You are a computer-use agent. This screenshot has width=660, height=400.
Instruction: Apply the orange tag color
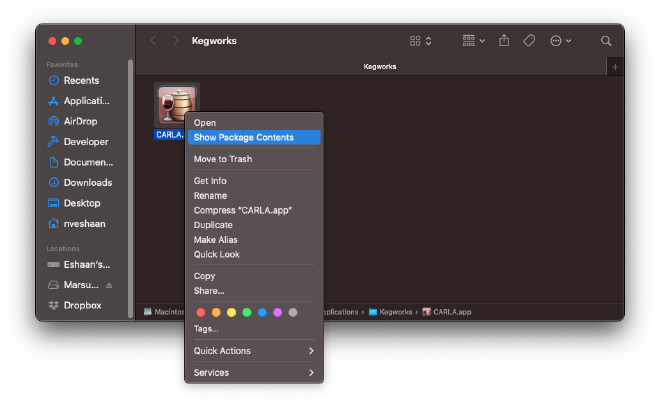pos(216,312)
